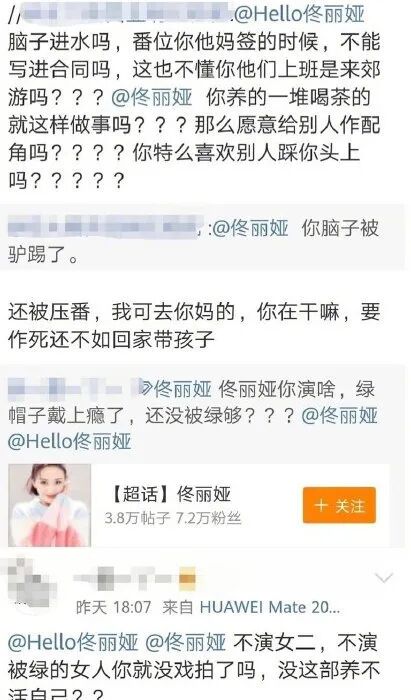Open the 【超话】佟丽娅 topic title
The width and height of the screenshot is (411, 700).
(170, 494)
